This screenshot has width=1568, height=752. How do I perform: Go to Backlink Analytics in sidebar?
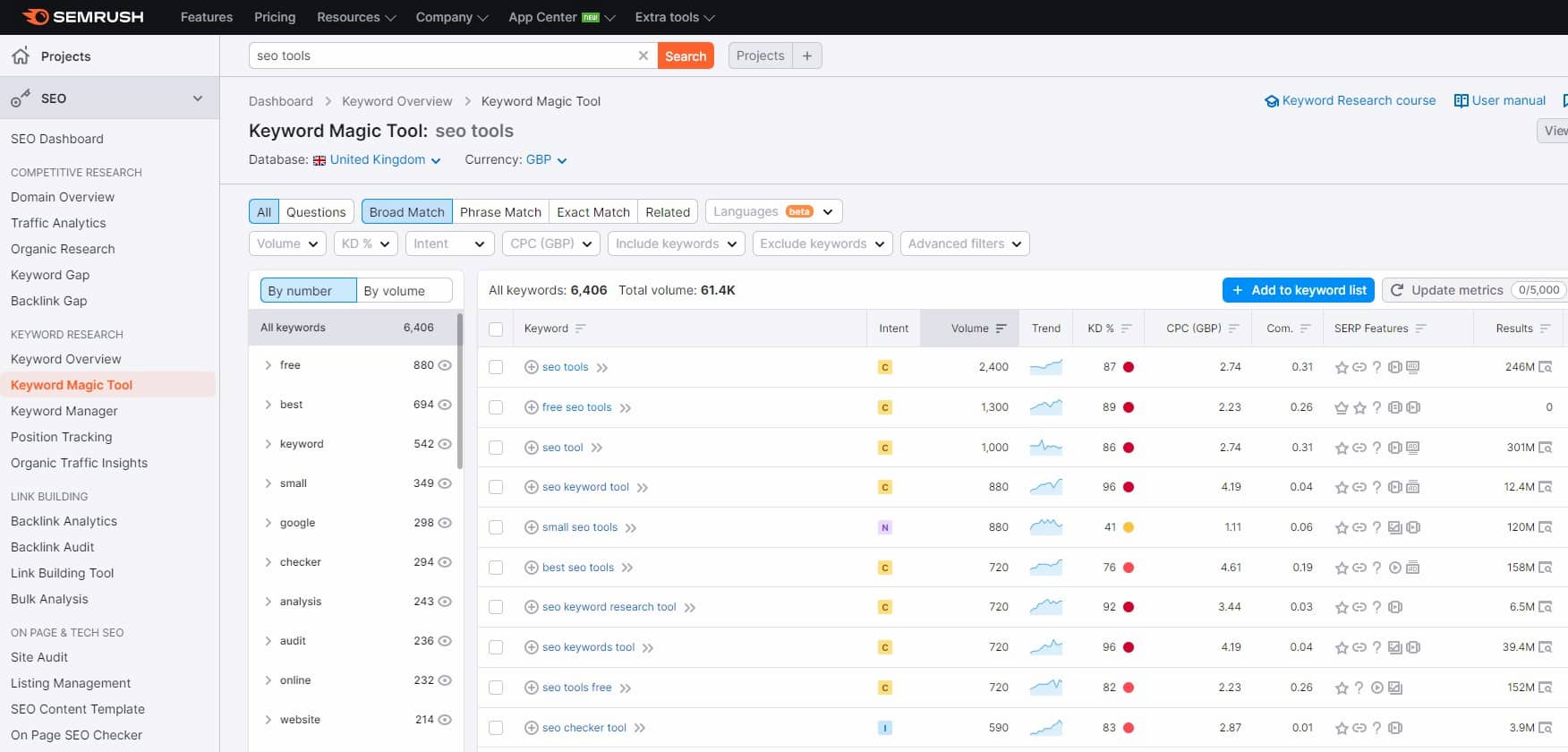coord(64,521)
